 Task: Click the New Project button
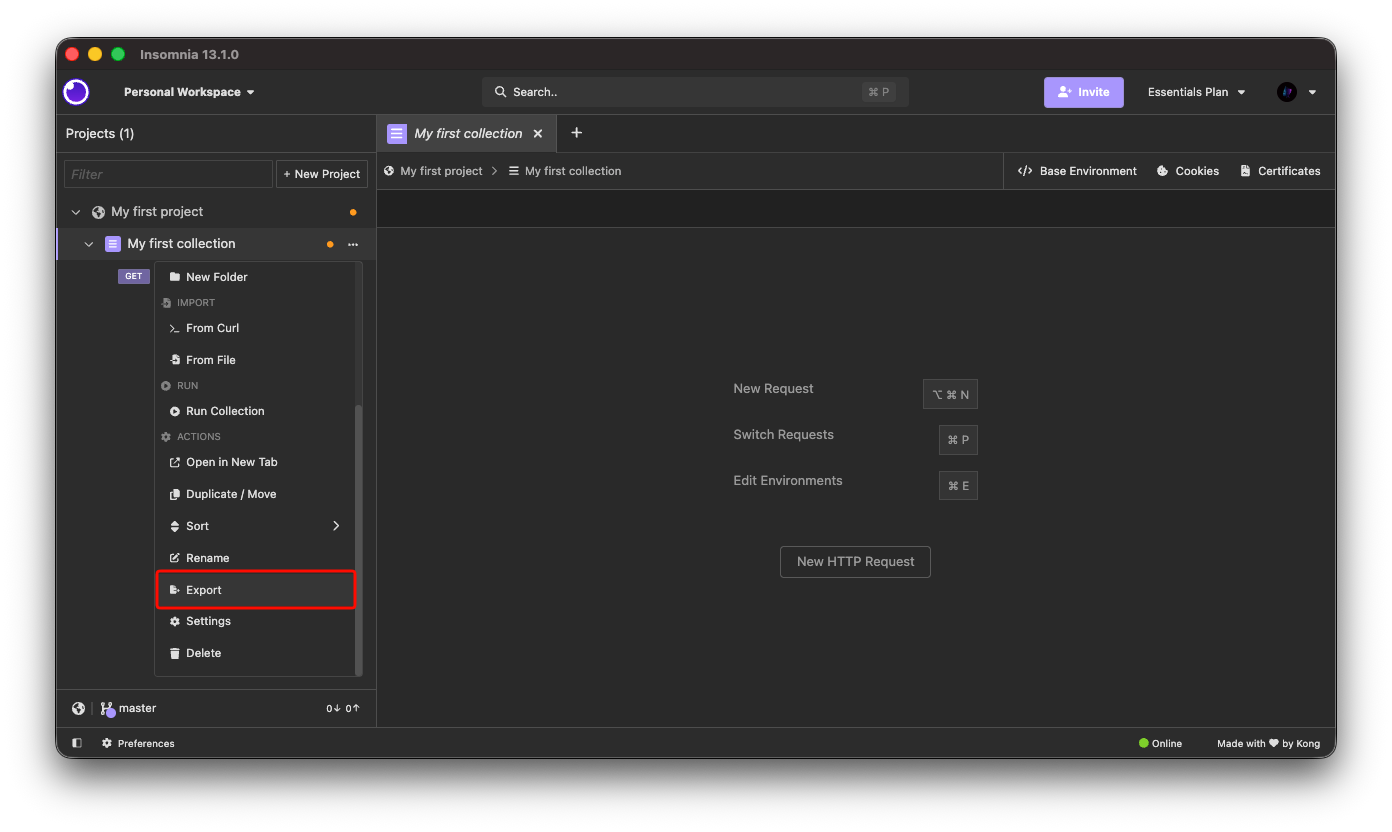point(322,174)
